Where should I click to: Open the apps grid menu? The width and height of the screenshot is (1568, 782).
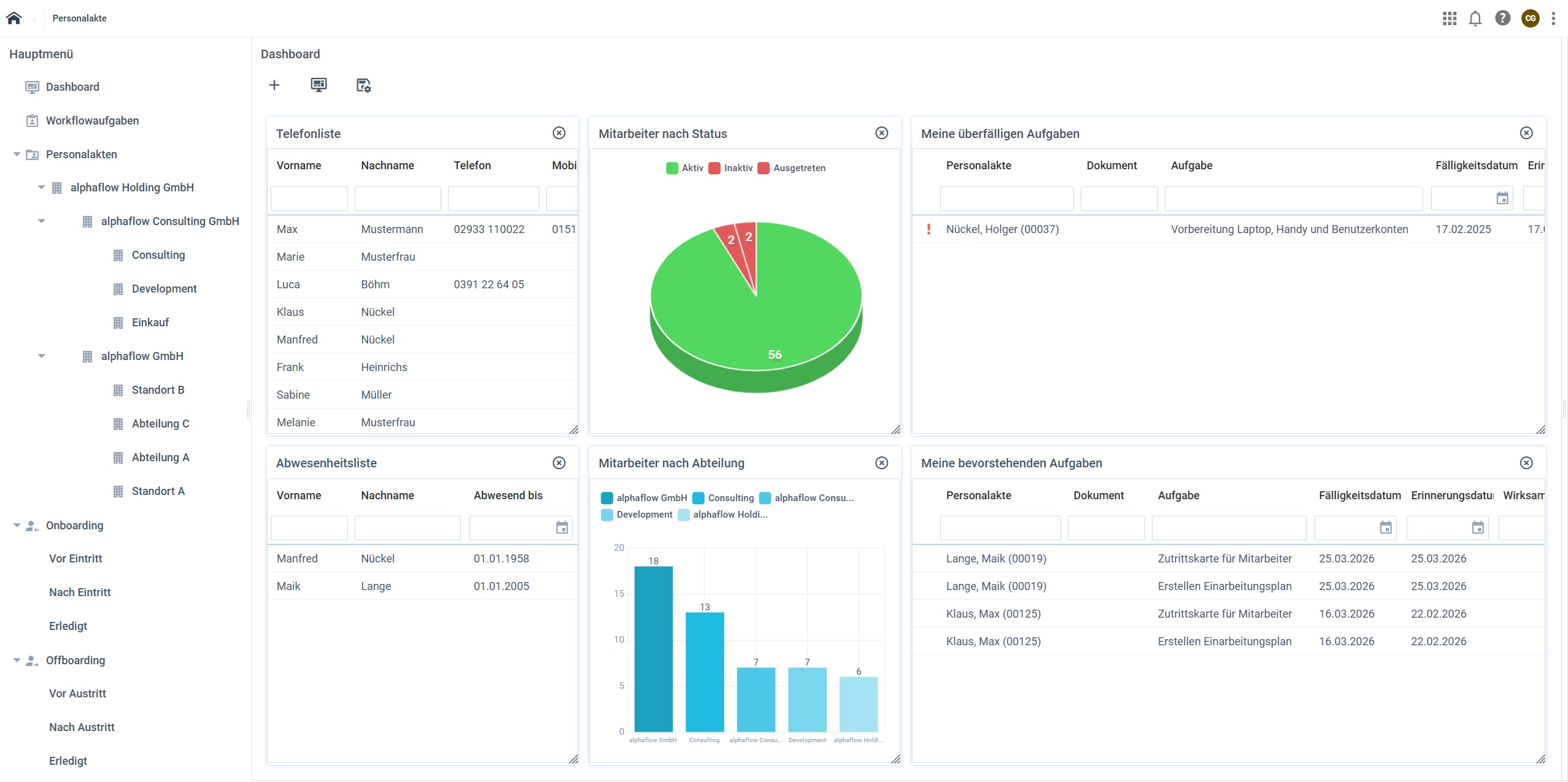(x=1450, y=18)
